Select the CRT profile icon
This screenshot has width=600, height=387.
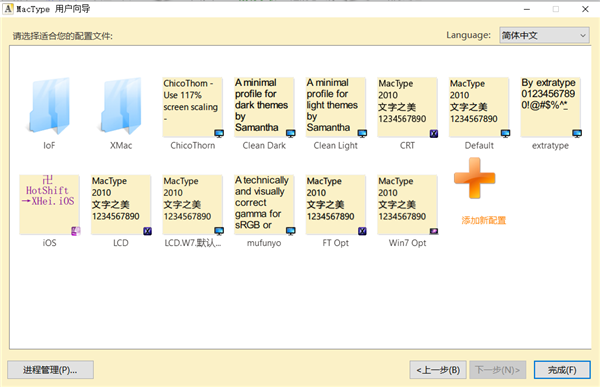tap(407, 107)
